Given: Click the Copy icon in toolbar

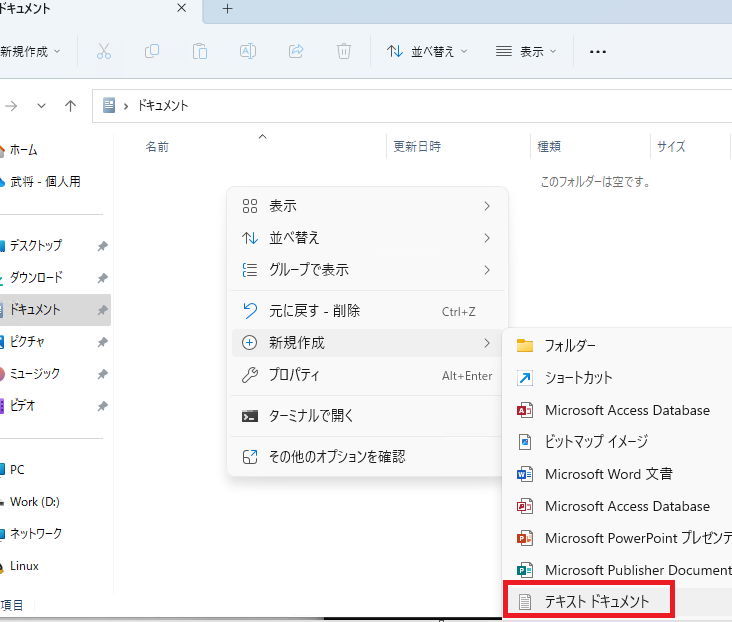Looking at the screenshot, I should tap(152, 51).
